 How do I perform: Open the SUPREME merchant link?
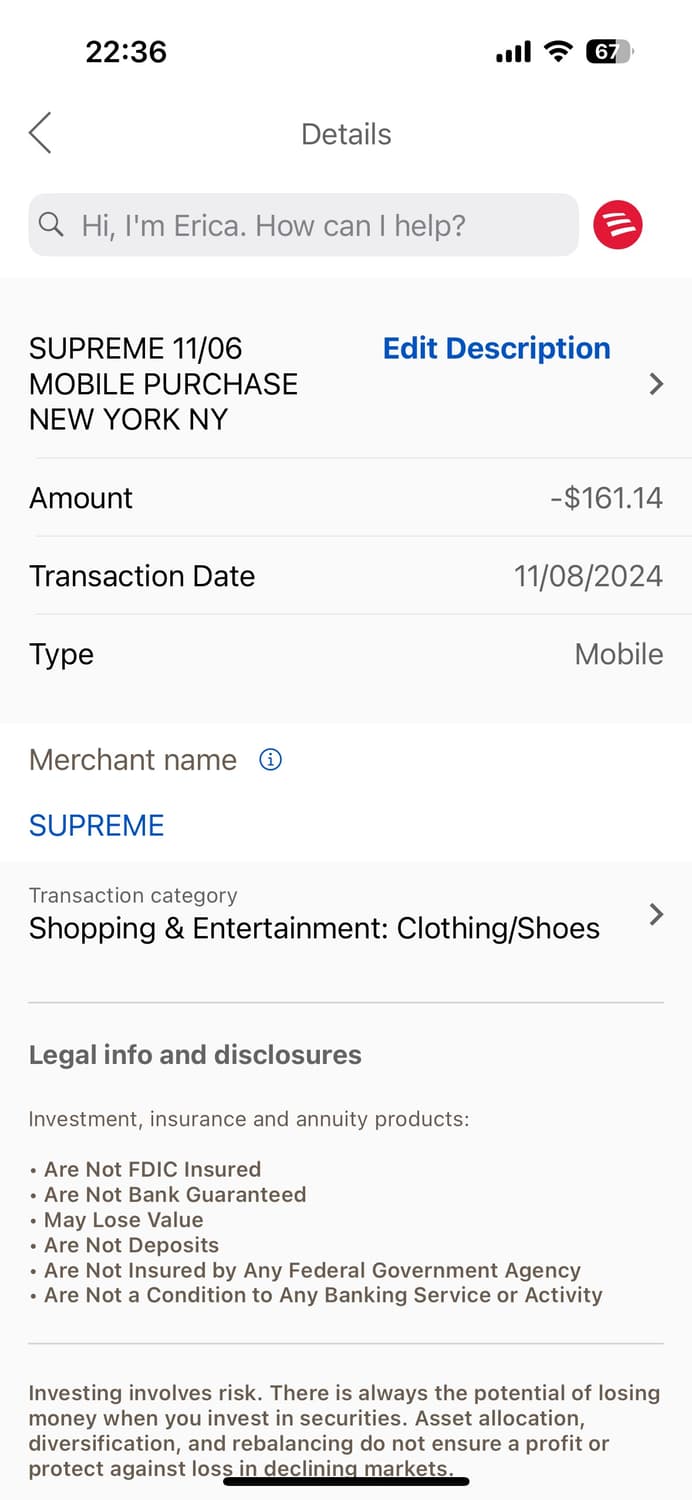[96, 825]
